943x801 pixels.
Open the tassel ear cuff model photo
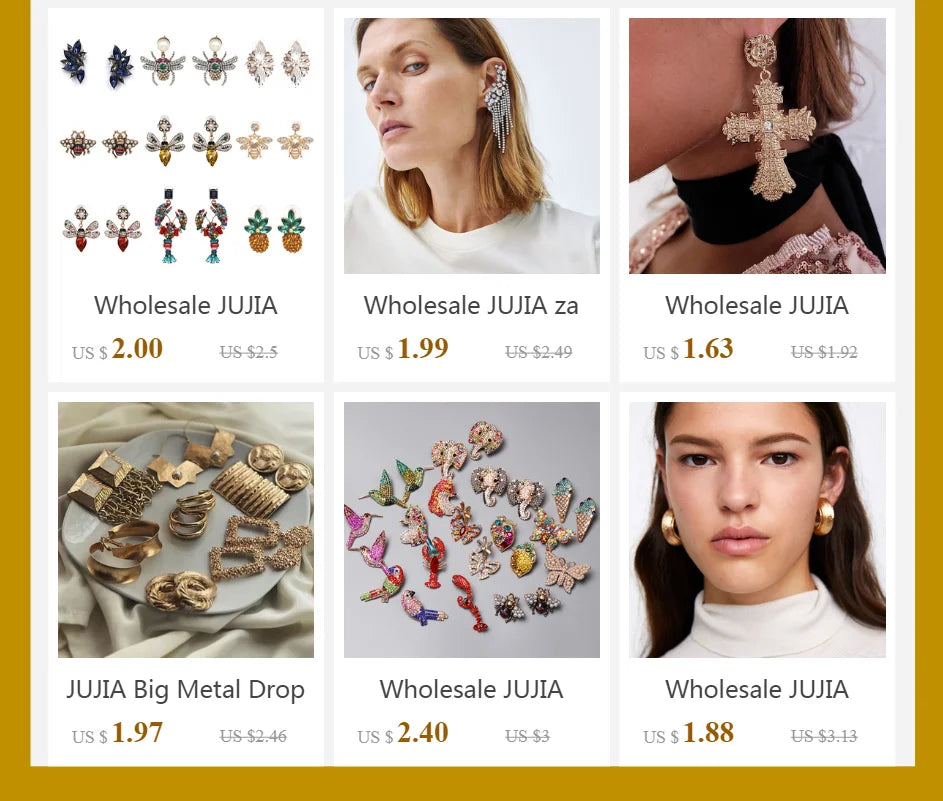click(472, 146)
